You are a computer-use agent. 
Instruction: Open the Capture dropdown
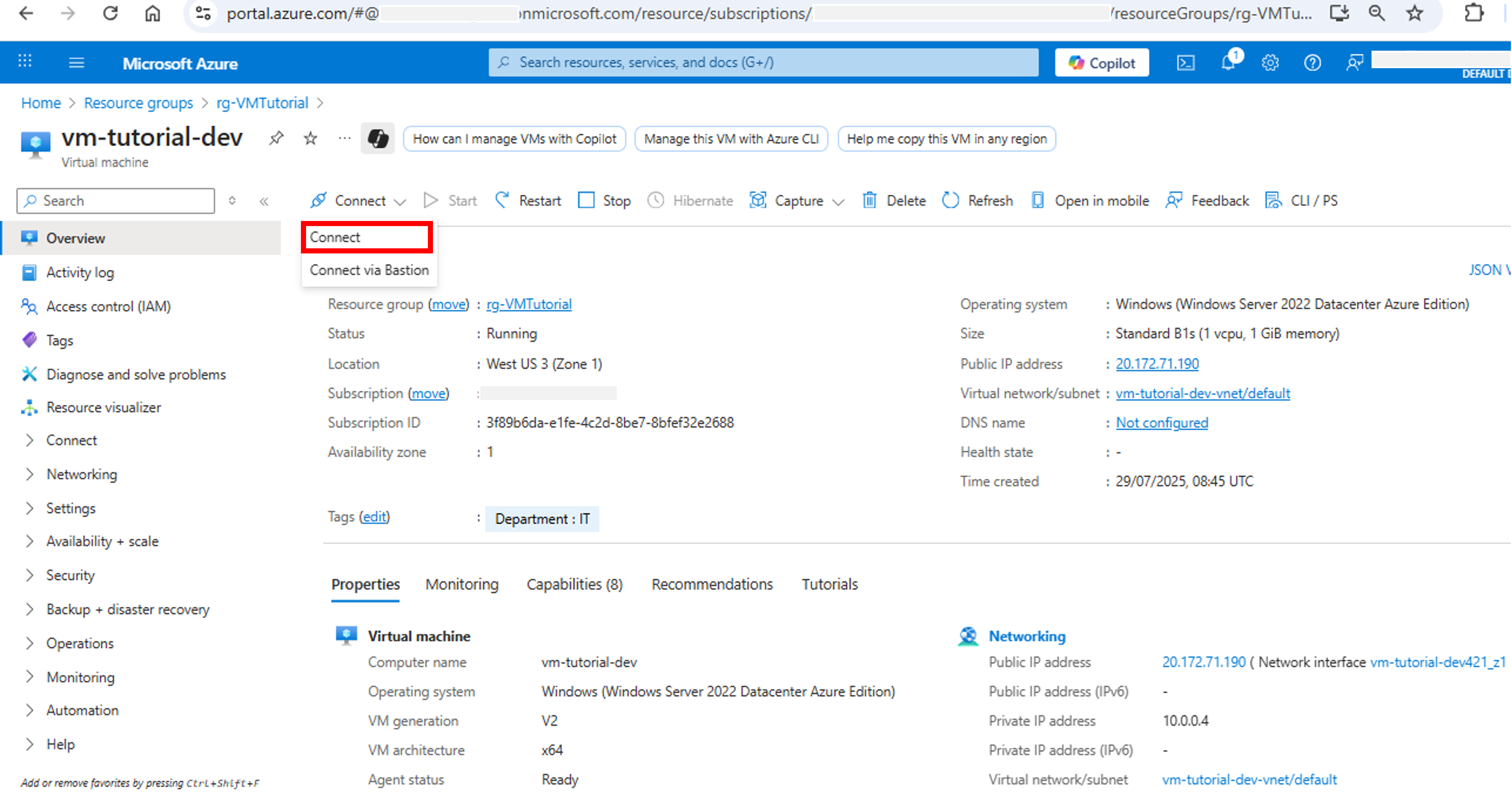click(x=795, y=200)
